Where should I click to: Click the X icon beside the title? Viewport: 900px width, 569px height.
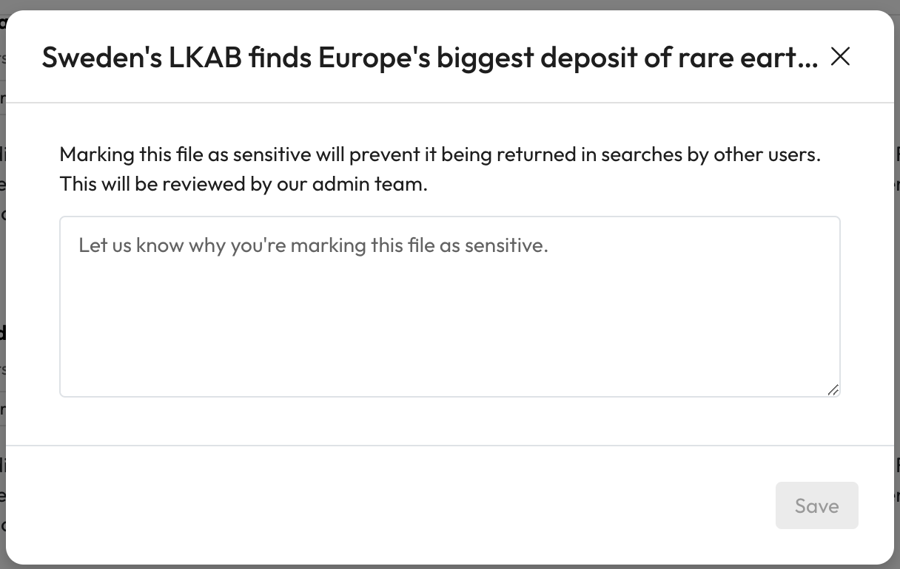840,57
